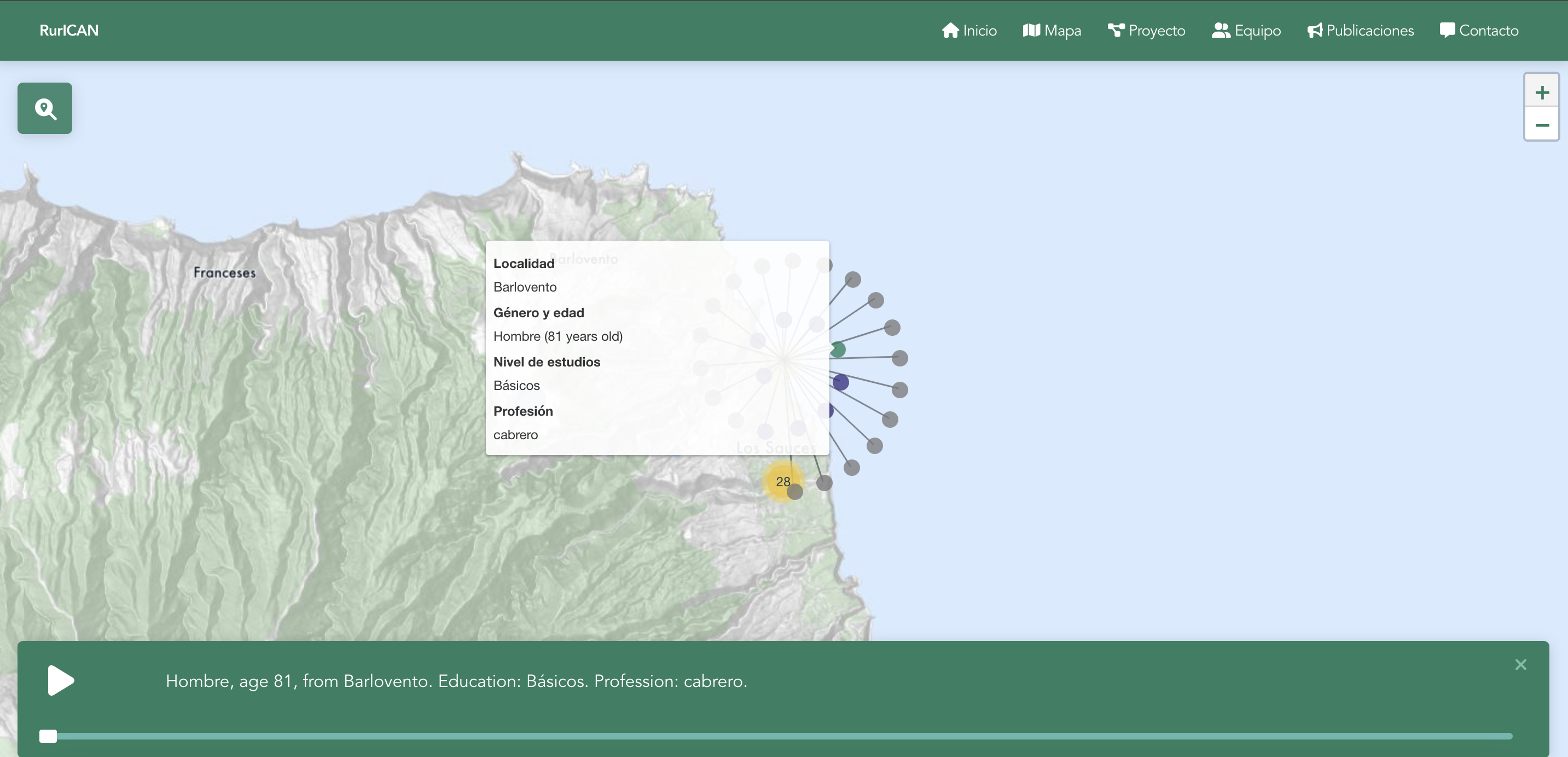
Task: Click the map icon beside Mapa
Action: pyautogui.click(x=1031, y=31)
